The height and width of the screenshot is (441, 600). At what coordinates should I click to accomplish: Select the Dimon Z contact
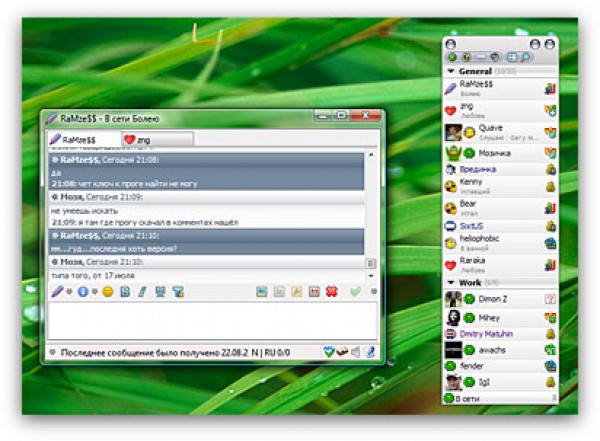500,299
